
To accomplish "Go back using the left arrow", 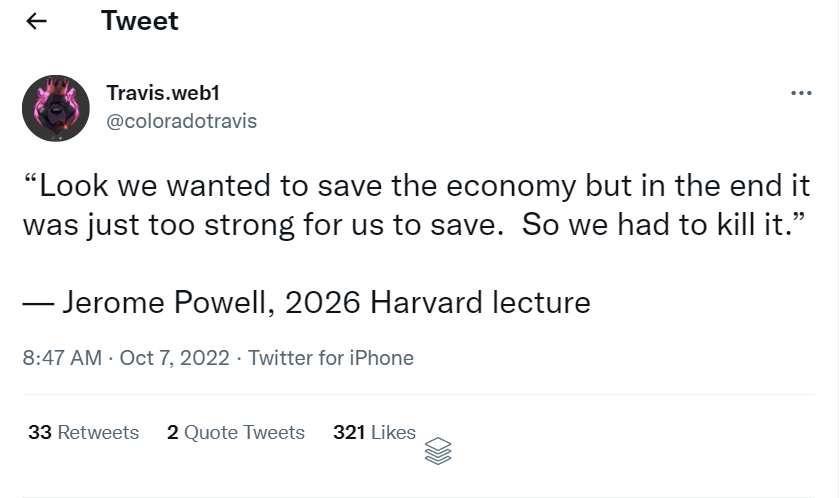I will tap(37, 22).
